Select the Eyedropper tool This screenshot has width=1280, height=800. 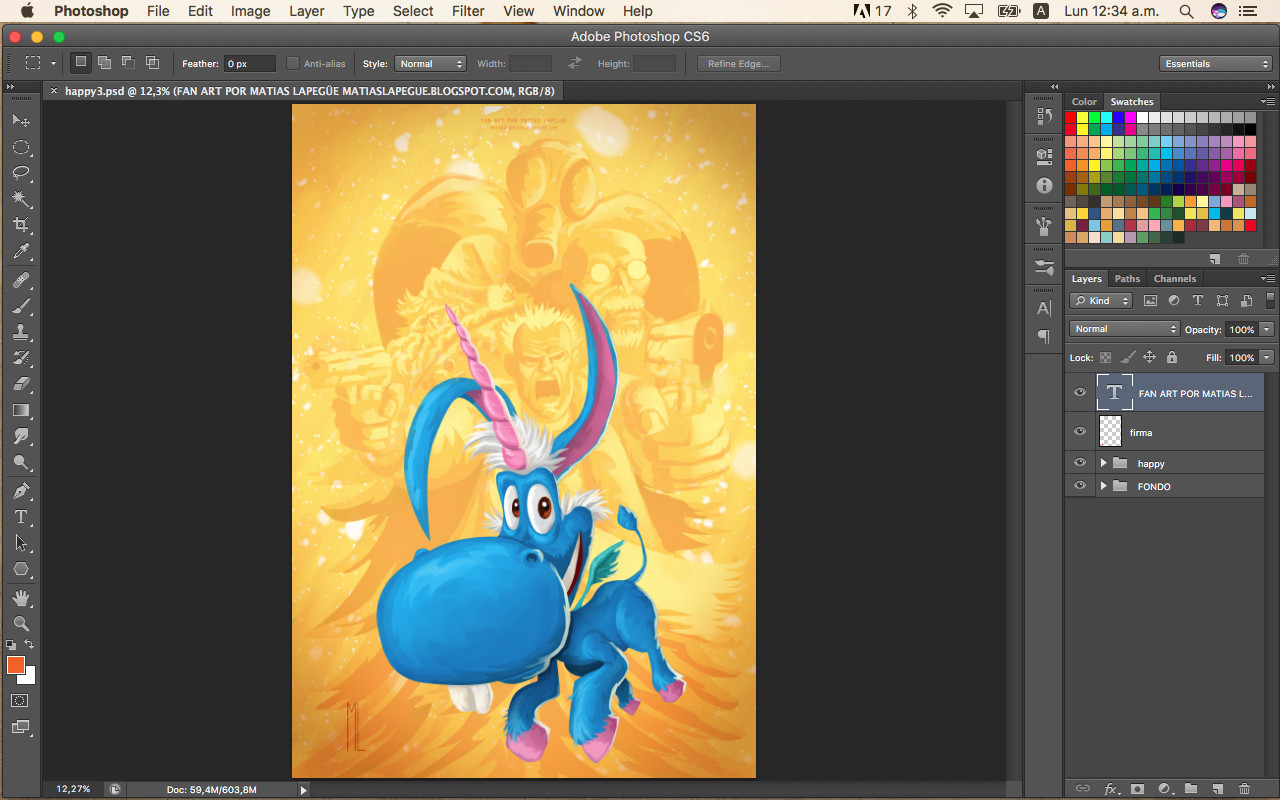pos(21,252)
